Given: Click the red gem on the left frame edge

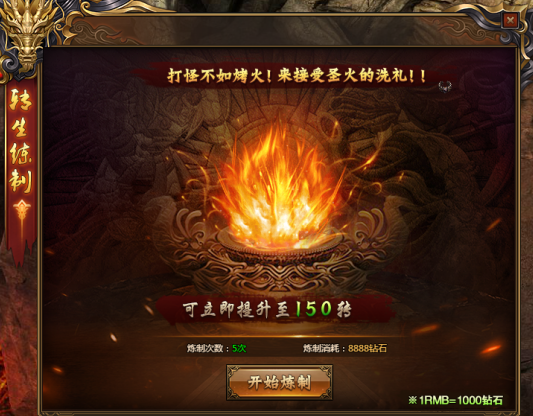Looking at the screenshot, I should (1, 75).
